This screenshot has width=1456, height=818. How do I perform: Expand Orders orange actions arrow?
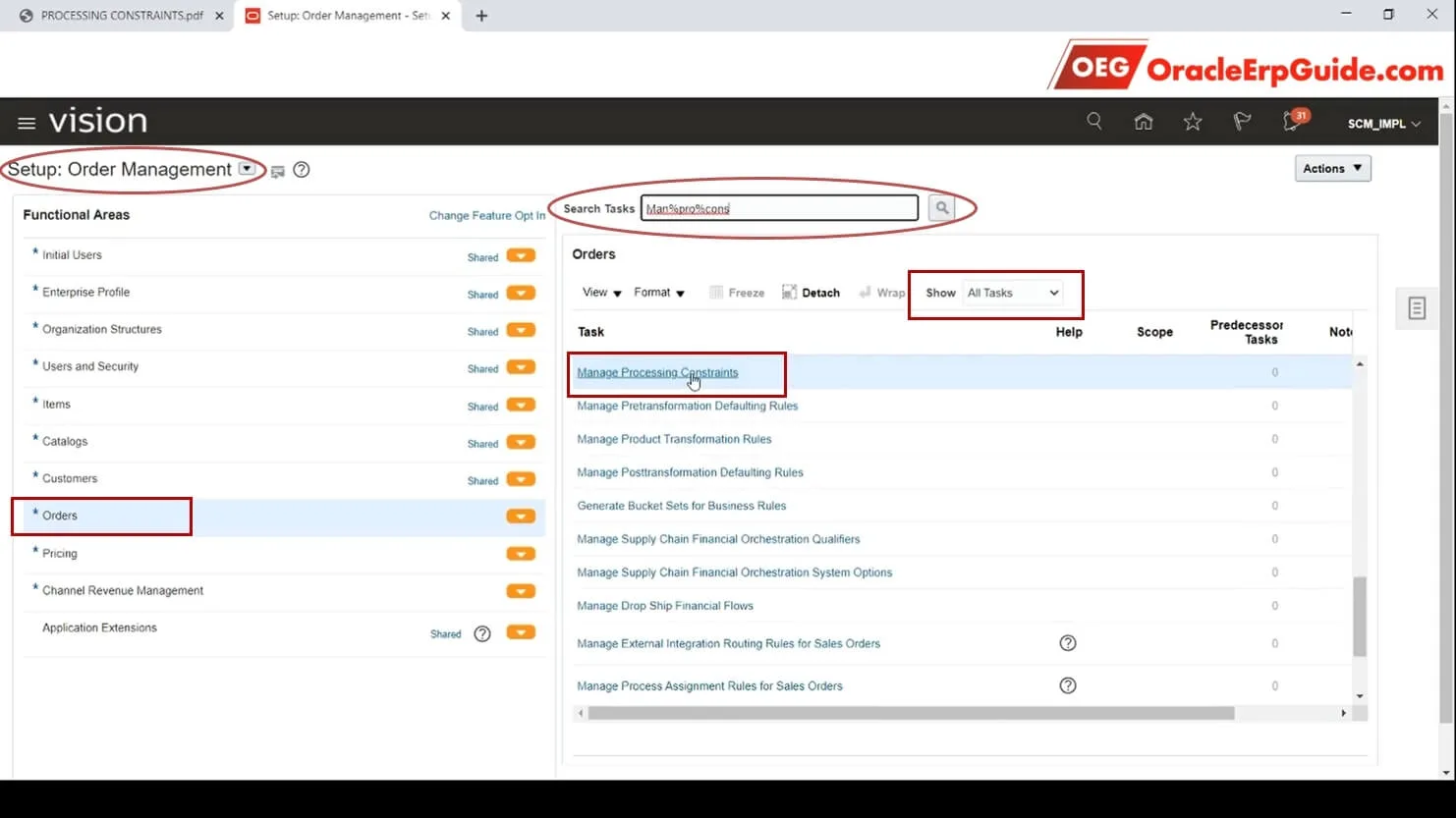[x=521, y=517]
